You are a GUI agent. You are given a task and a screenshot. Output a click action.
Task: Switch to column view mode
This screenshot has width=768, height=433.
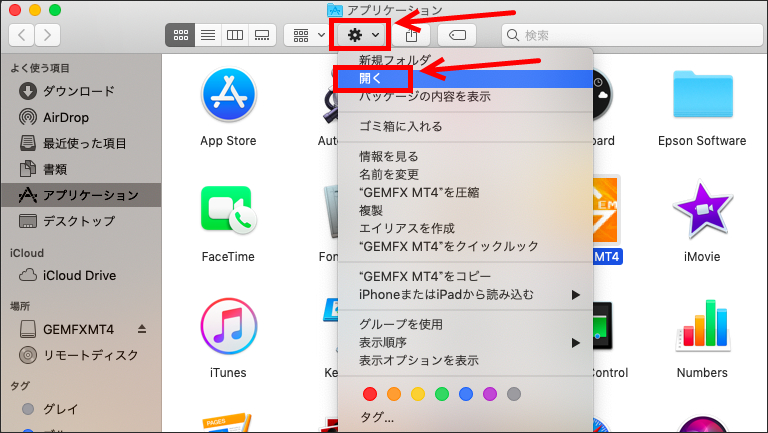[x=235, y=35]
